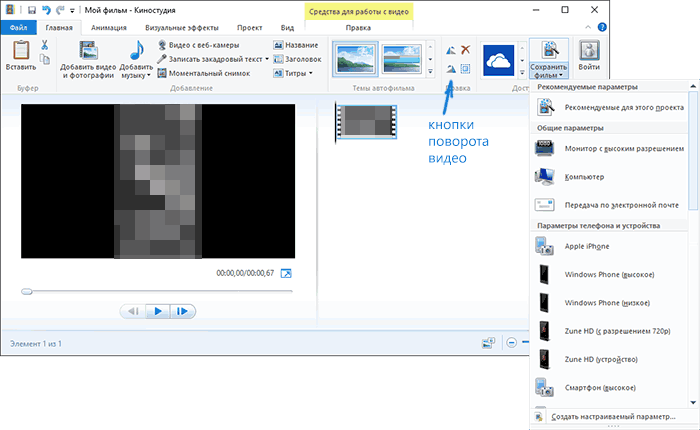Expand the AutoMovie themes gallery
The width and height of the screenshot is (700, 430).
pyautogui.click(x=429, y=73)
